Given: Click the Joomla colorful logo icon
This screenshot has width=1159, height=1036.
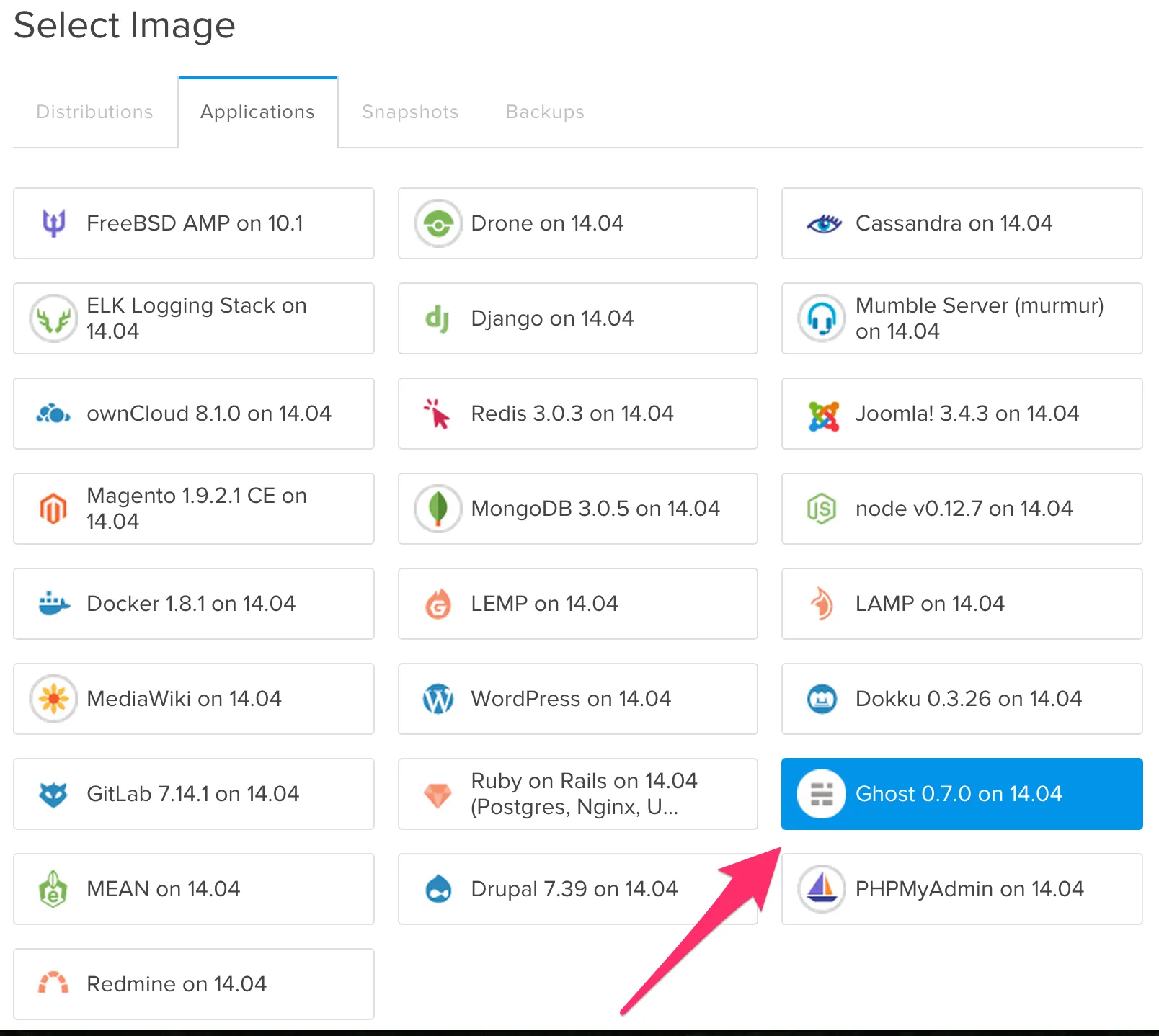Looking at the screenshot, I should point(824,416).
